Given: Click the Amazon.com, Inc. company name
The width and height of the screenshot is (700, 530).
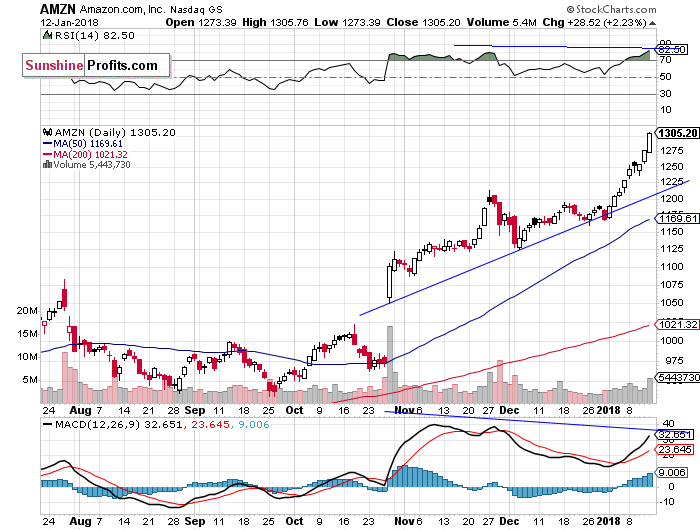Looking at the screenshot, I should coord(122,9).
